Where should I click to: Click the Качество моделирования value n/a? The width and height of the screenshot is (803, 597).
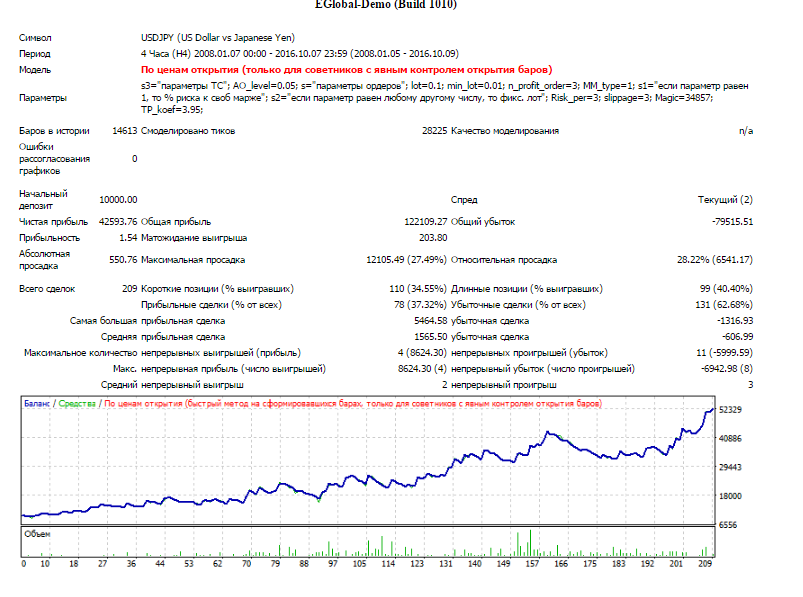tap(746, 131)
